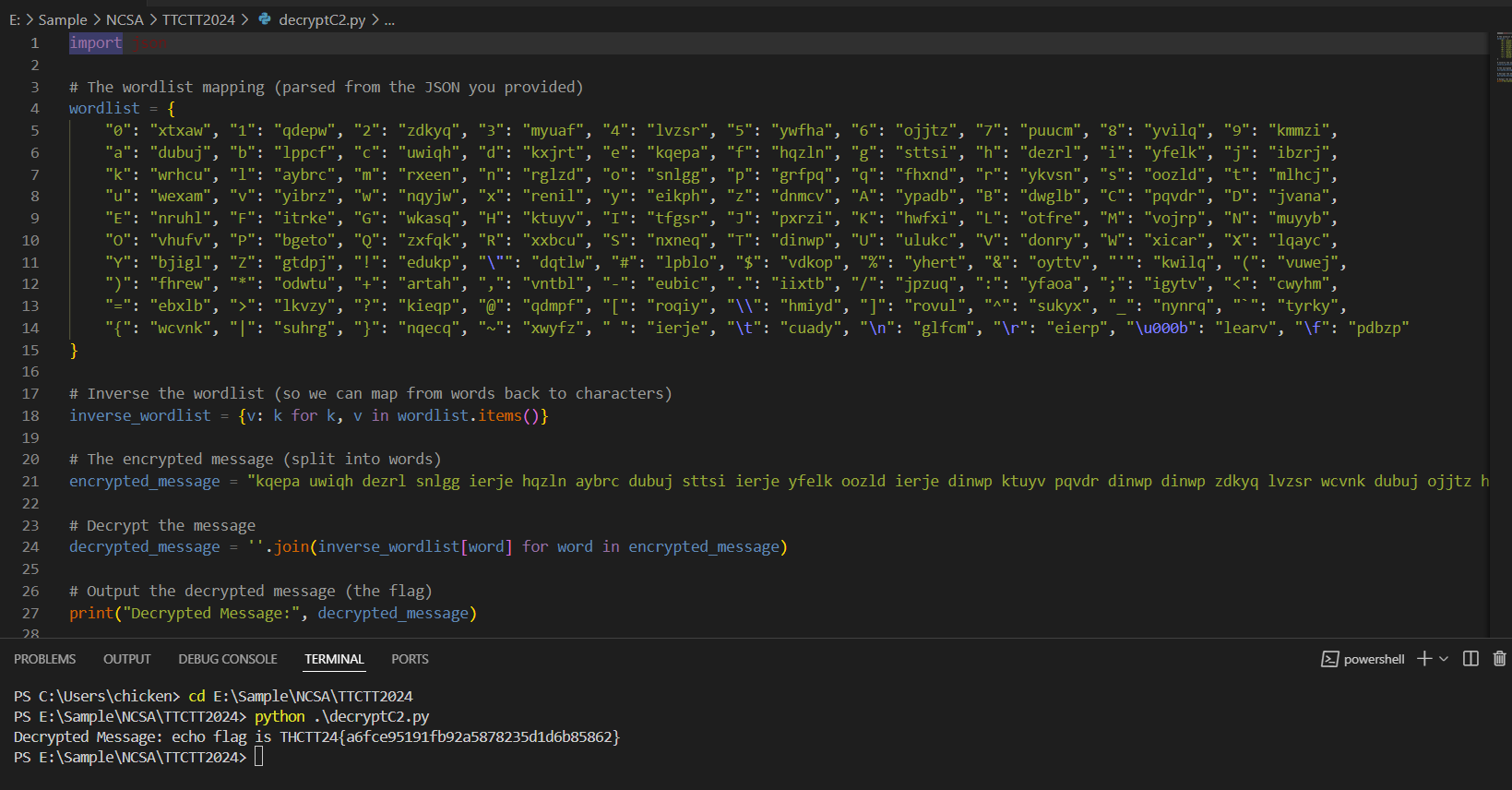Click inverse_wordlist variable on line 18
The height and width of the screenshot is (790, 1512).
pyautogui.click(x=140, y=415)
